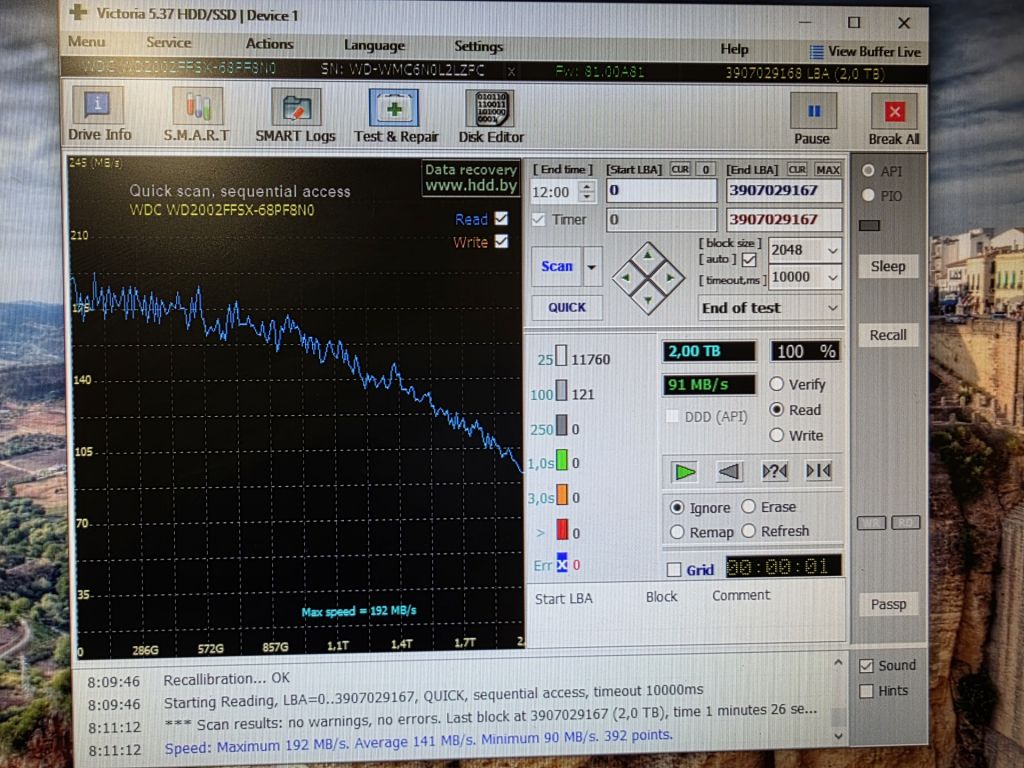The image size is (1024, 768).
Task: Select the random access scan mode button
Action: point(774,470)
